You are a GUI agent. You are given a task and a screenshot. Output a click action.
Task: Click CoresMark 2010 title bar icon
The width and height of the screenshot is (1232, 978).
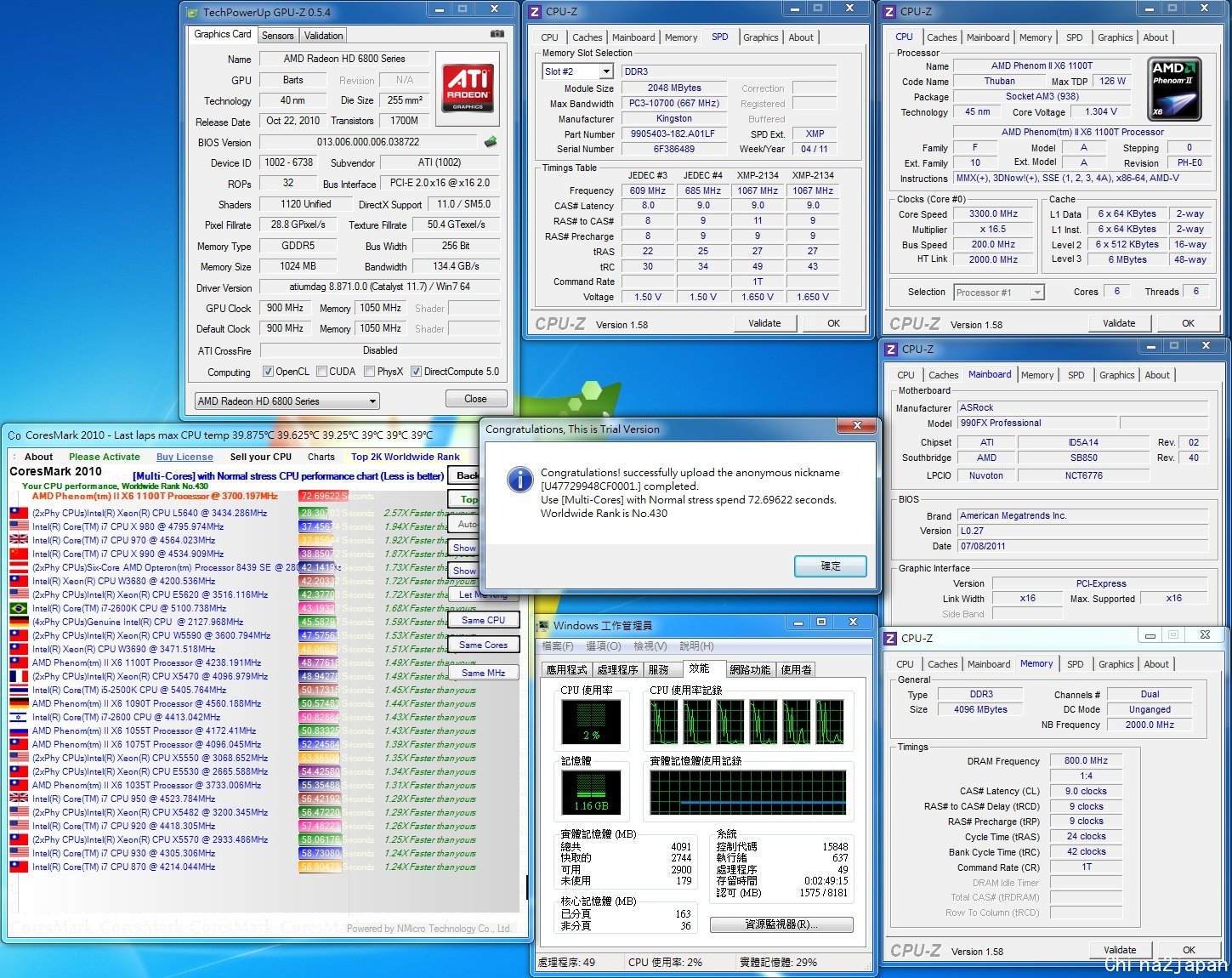pyautogui.click(x=14, y=435)
